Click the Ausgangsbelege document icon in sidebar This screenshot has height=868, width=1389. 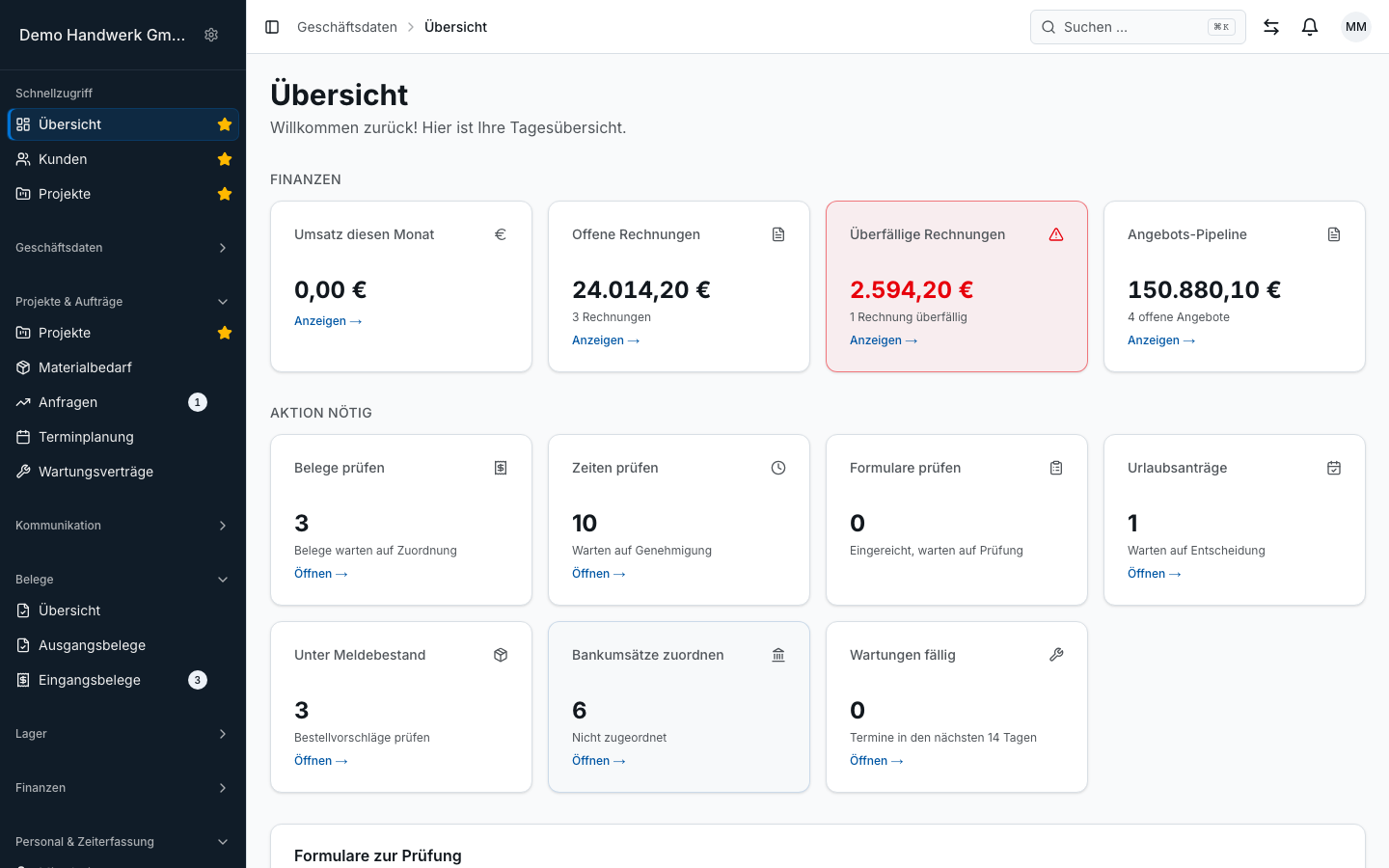click(23, 645)
